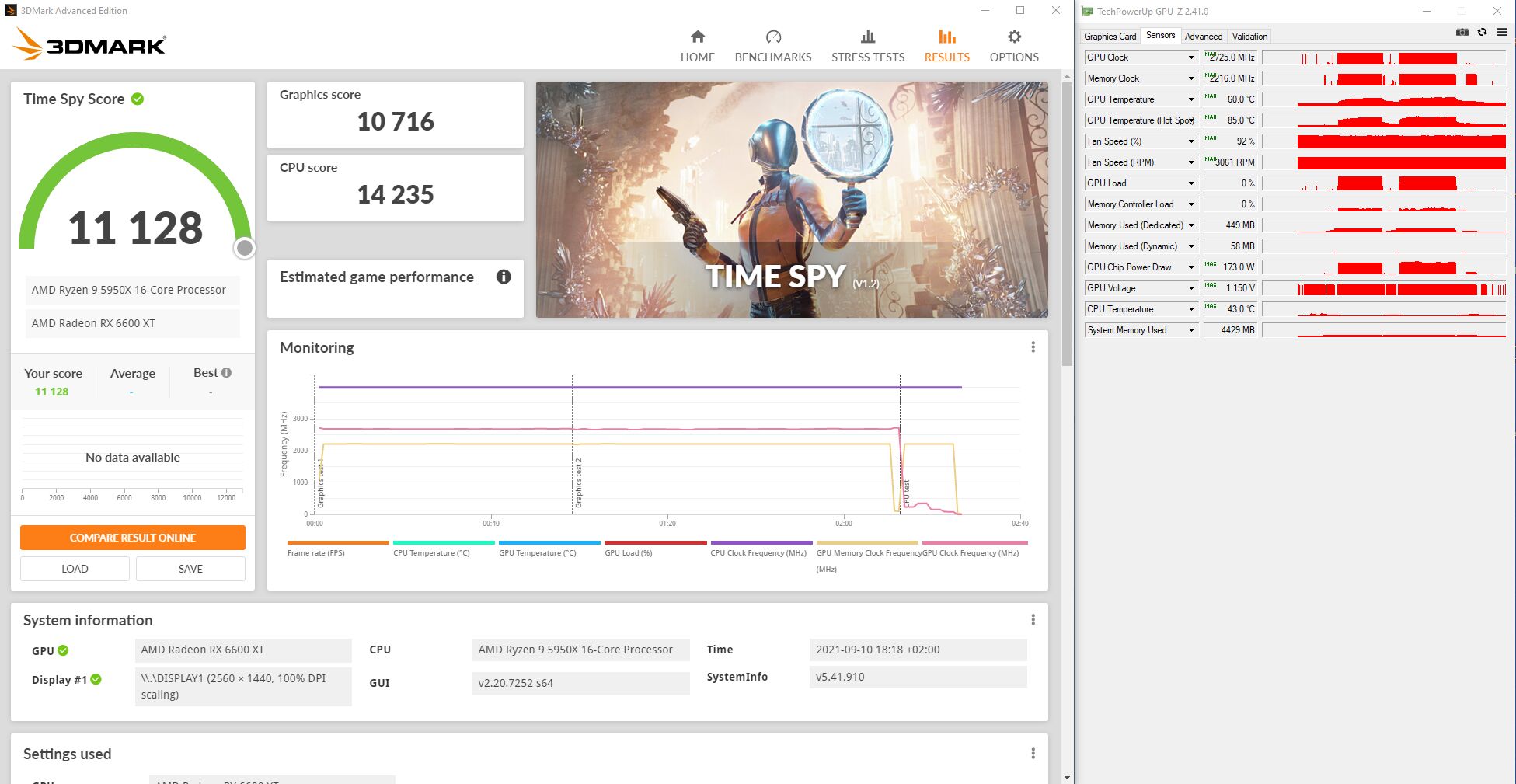Open the Fan Speed (%) sensor dropdown
This screenshot has width=1516, height=784.
coord(1190,141)
